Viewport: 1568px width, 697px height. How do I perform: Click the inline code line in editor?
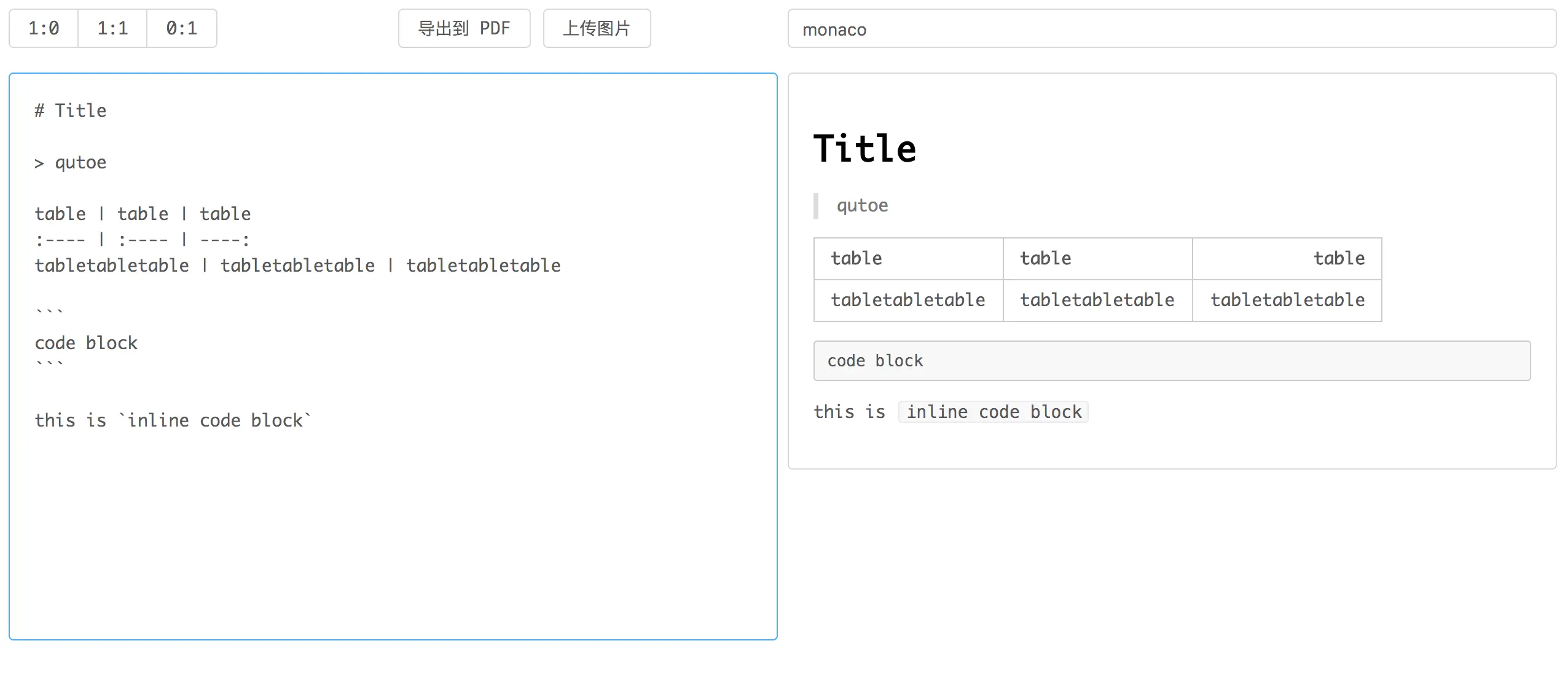click(173, 420)
